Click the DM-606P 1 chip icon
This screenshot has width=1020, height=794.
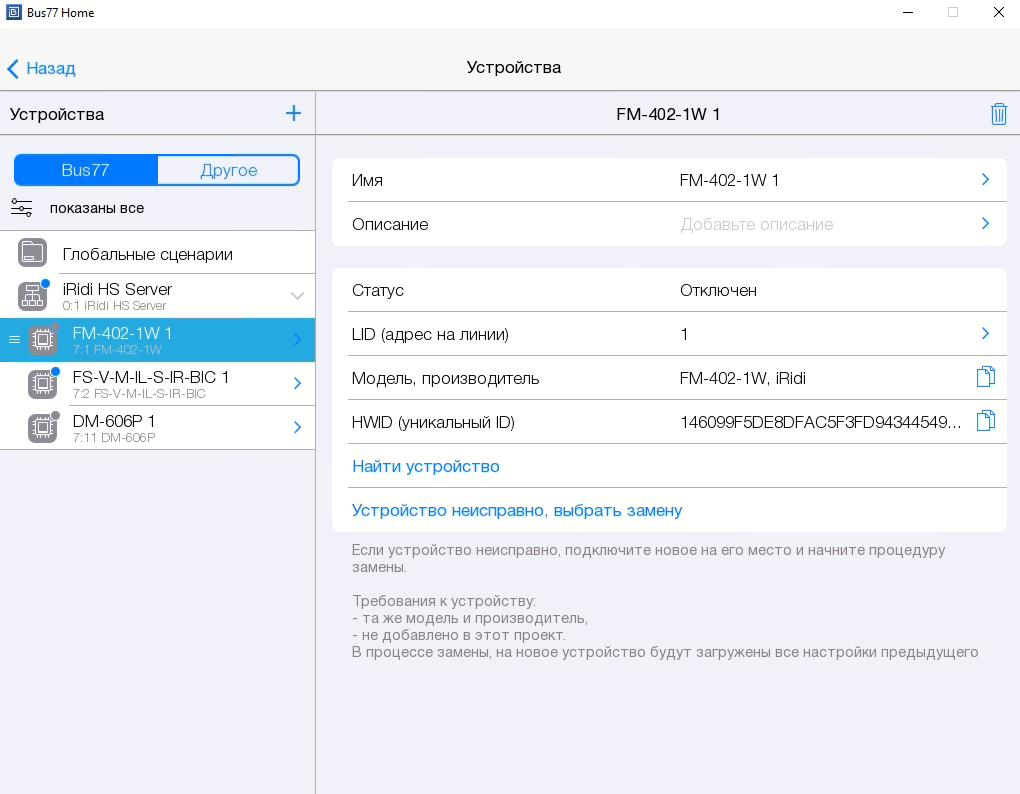[42, 428]
